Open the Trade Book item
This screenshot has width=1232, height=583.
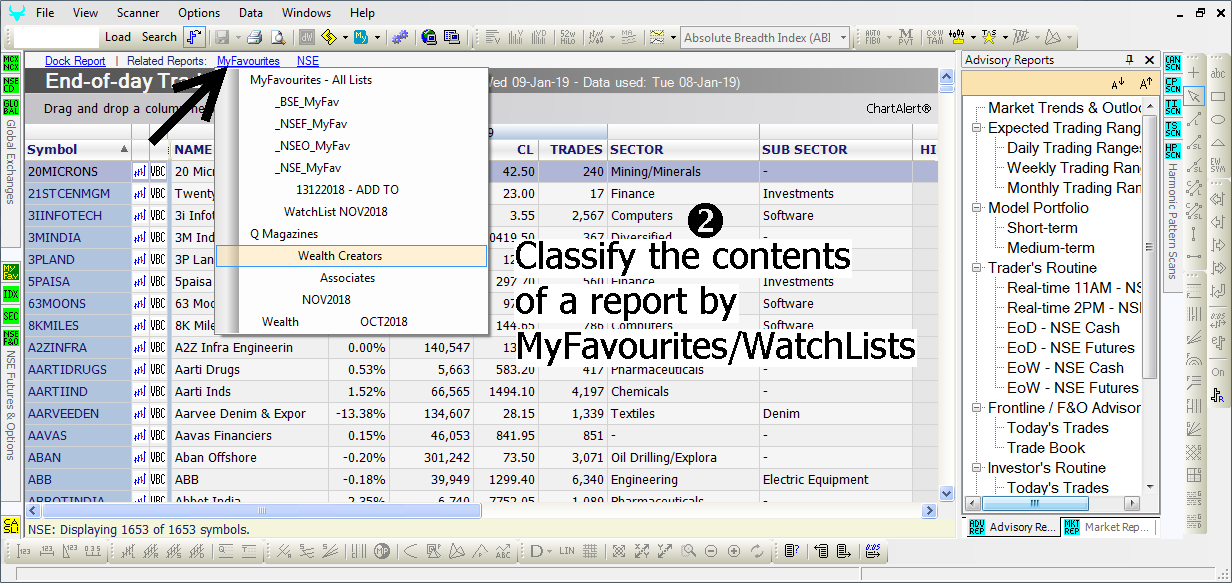pos(1046,448)
